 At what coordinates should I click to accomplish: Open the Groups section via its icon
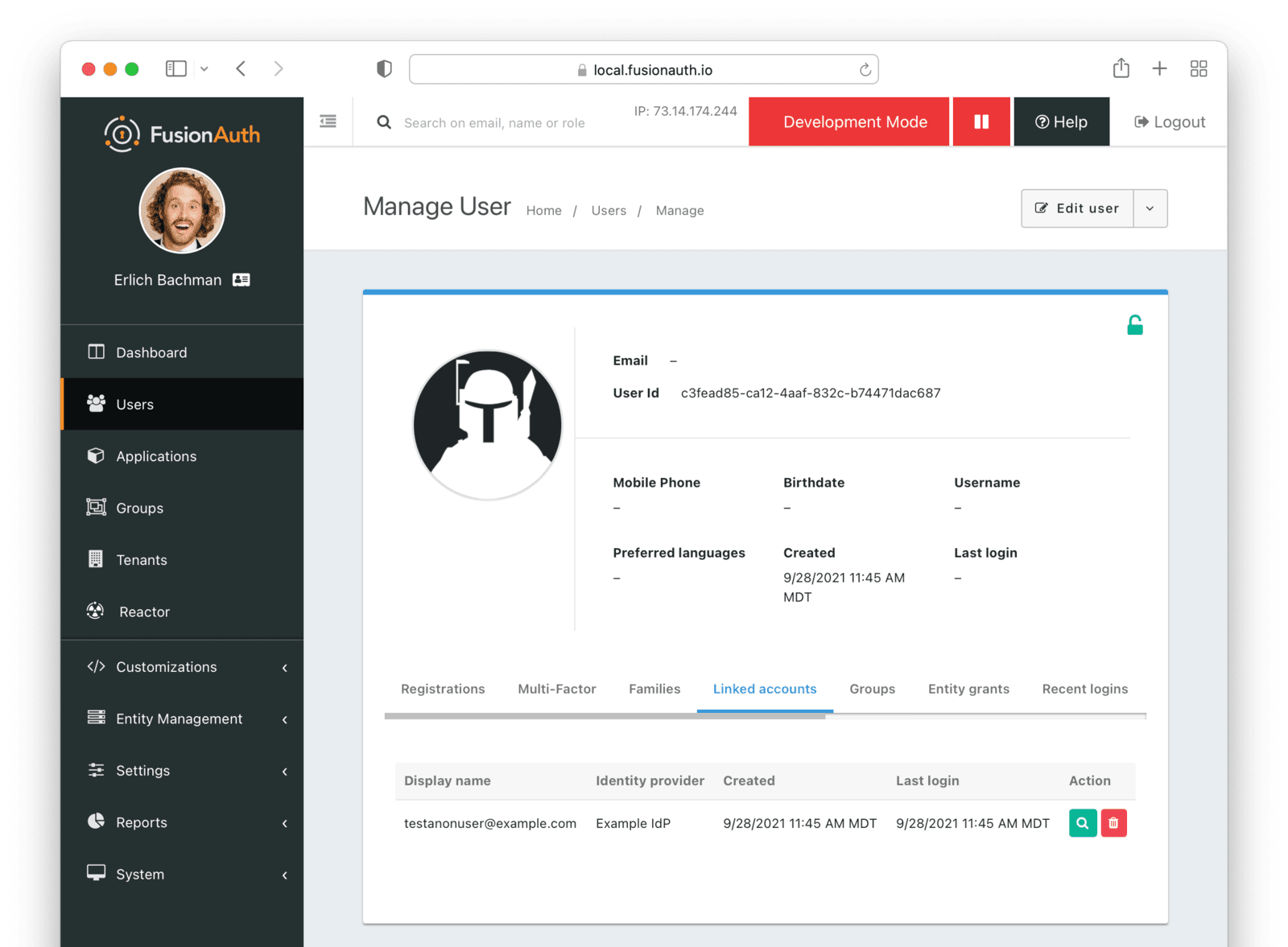click(95, 507)
